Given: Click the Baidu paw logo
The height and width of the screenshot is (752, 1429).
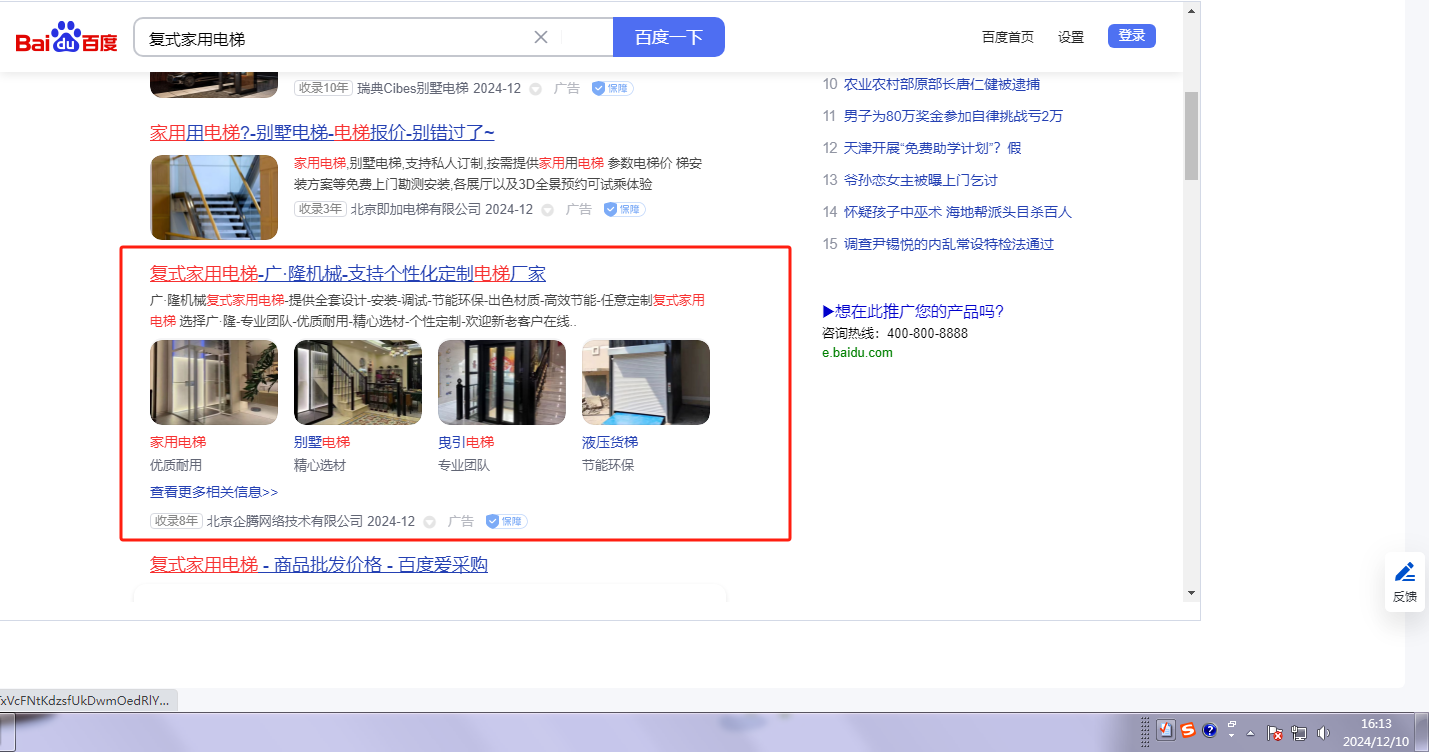Looking at the screenshot, I should pos(66,38).
